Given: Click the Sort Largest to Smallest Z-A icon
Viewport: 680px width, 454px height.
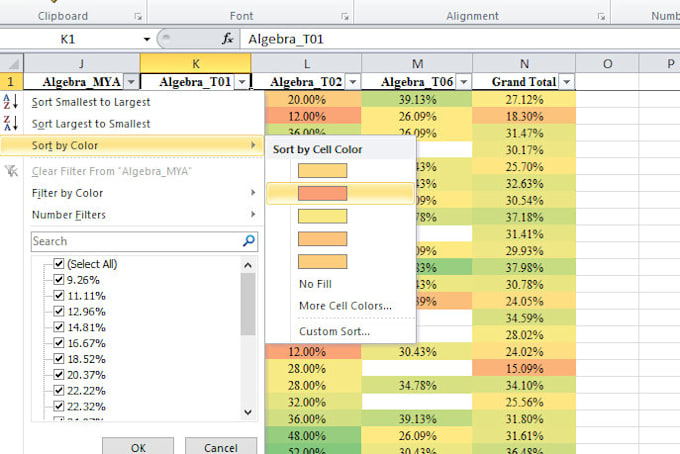Looking at the screenshot, I should pyautogui.click(x=10, y=123).
